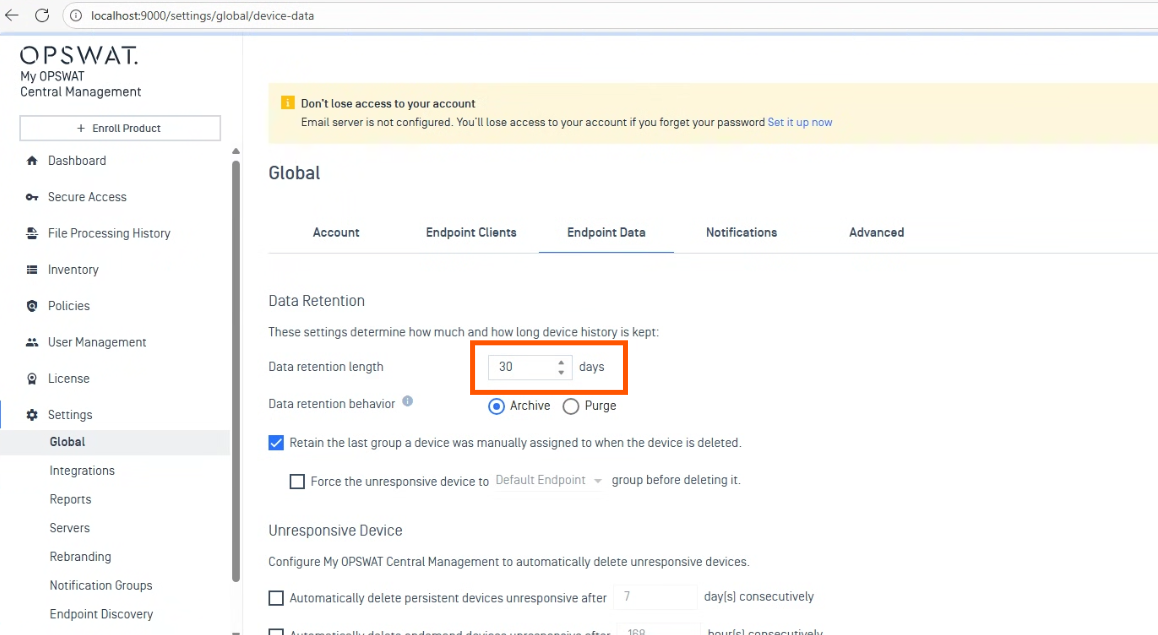Viewport: 1158px width, 635px height.
Task: Click the File Processing History icon
Action: click(x=32, y=233)
